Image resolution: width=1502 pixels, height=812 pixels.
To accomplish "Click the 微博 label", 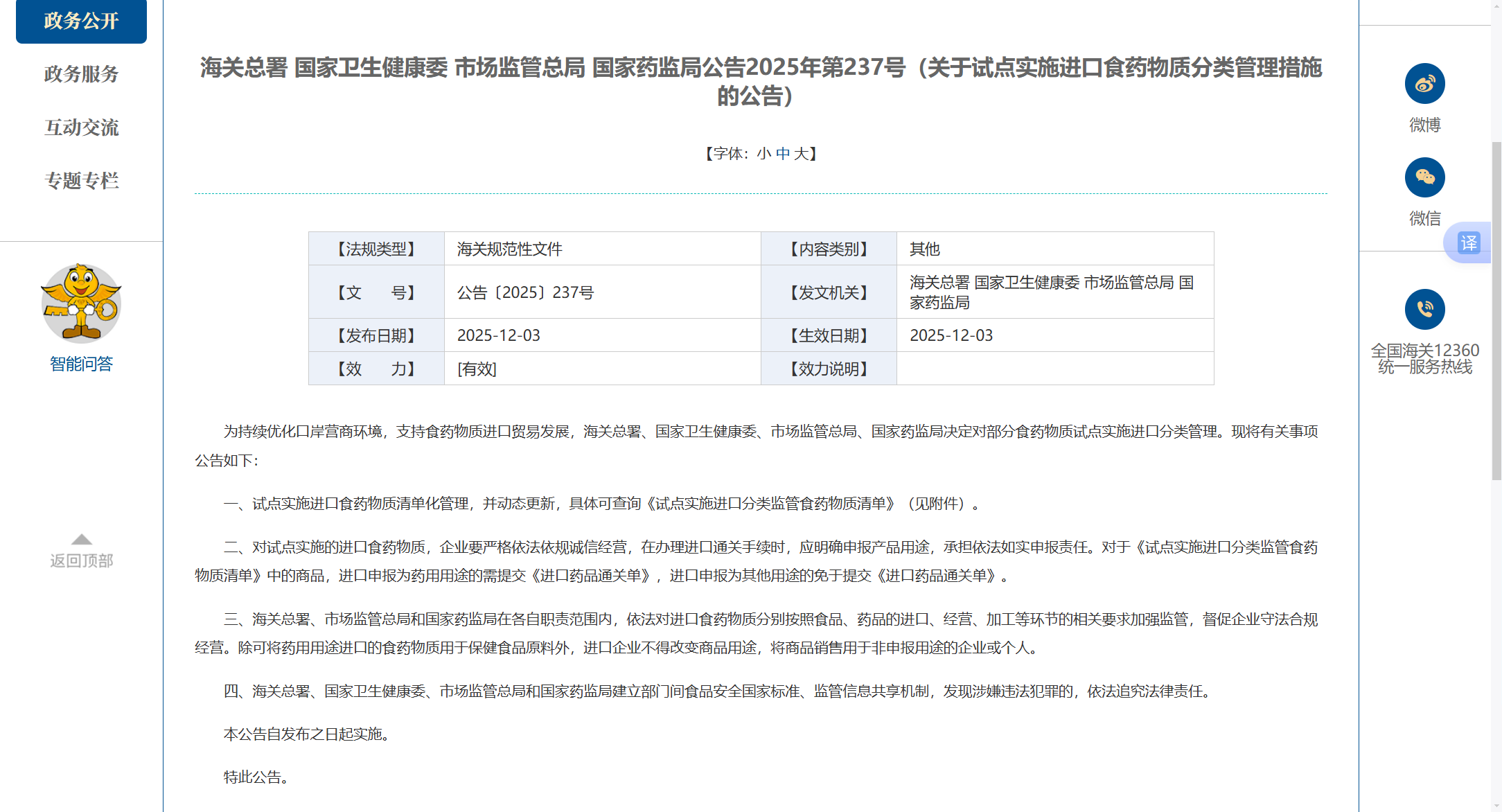I will tap(1424, 125).
